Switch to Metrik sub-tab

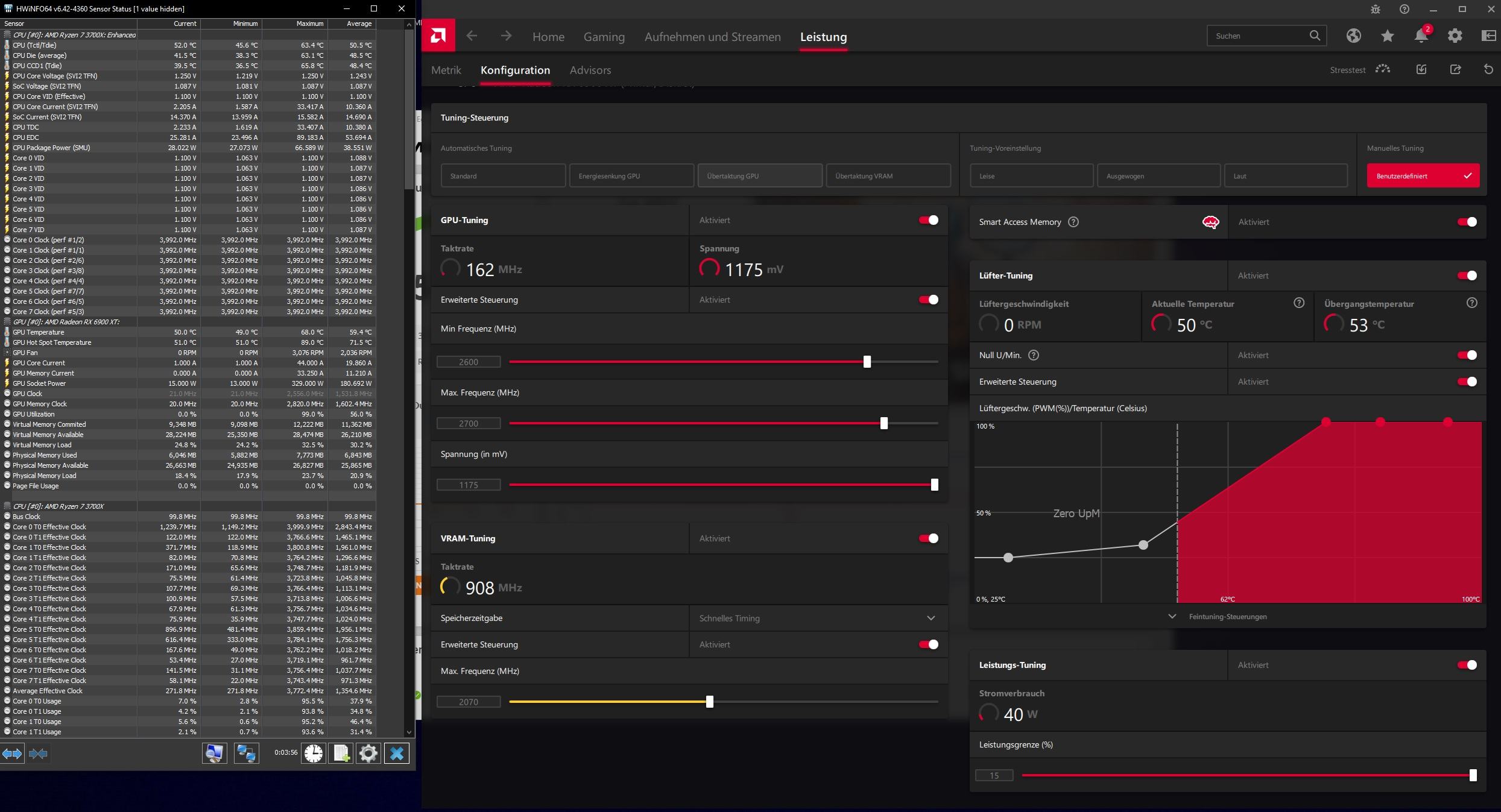click(446, 70)
